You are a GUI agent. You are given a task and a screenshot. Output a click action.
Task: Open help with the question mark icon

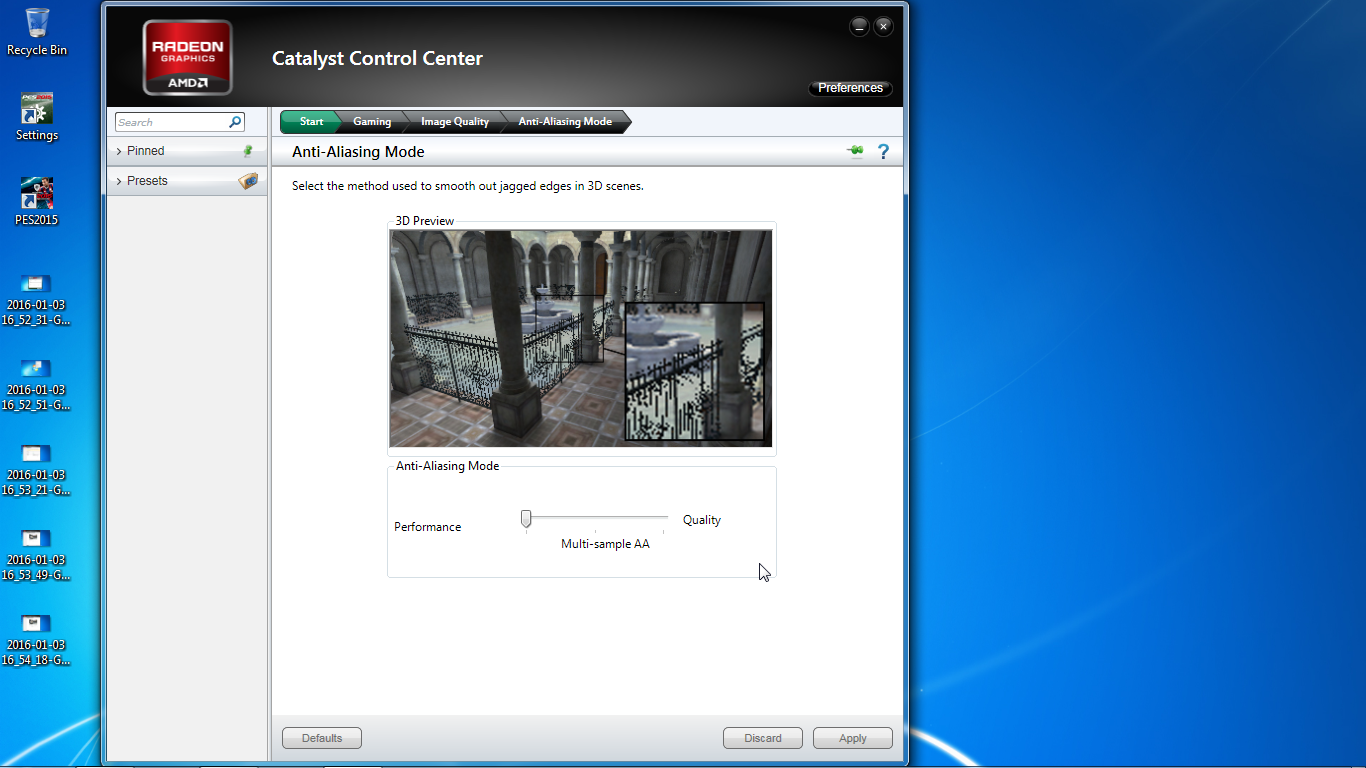pos(883,151)
